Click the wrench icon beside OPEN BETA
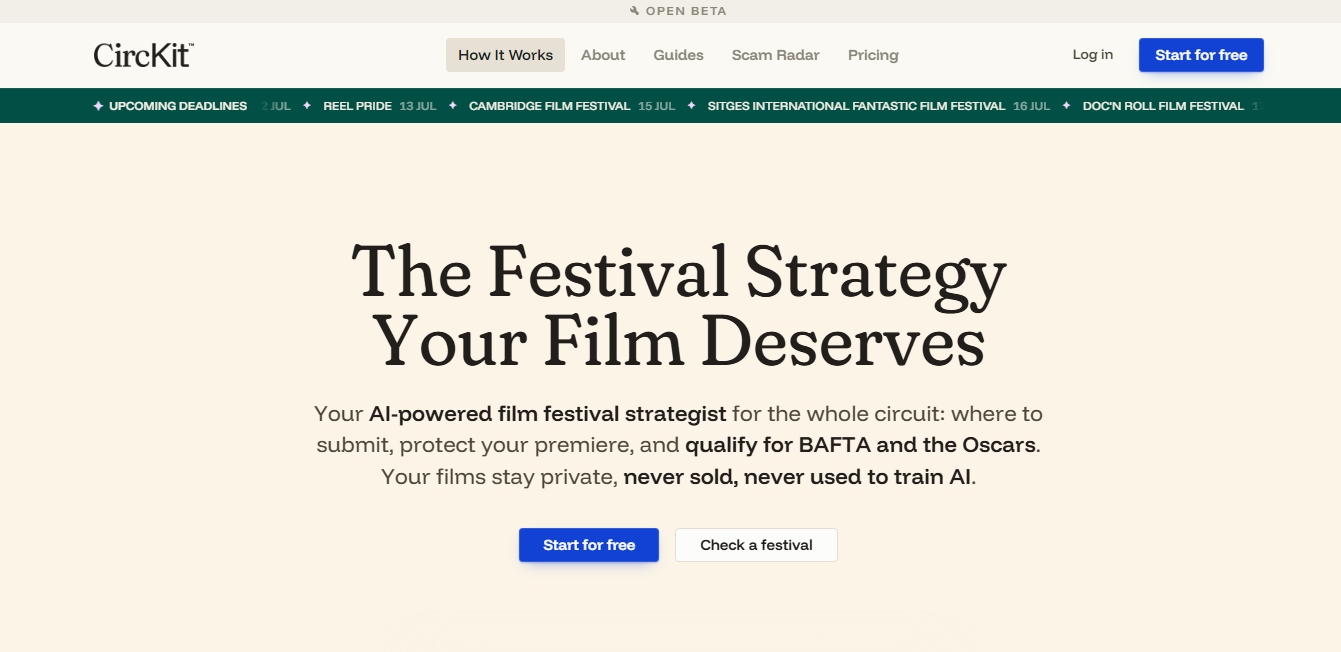This screenshot has height=652, width=1341. tap(634, 11)
